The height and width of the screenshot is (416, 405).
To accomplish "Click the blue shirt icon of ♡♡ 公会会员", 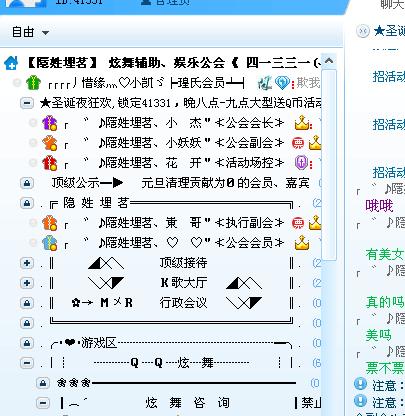I will tap(49, 243).
